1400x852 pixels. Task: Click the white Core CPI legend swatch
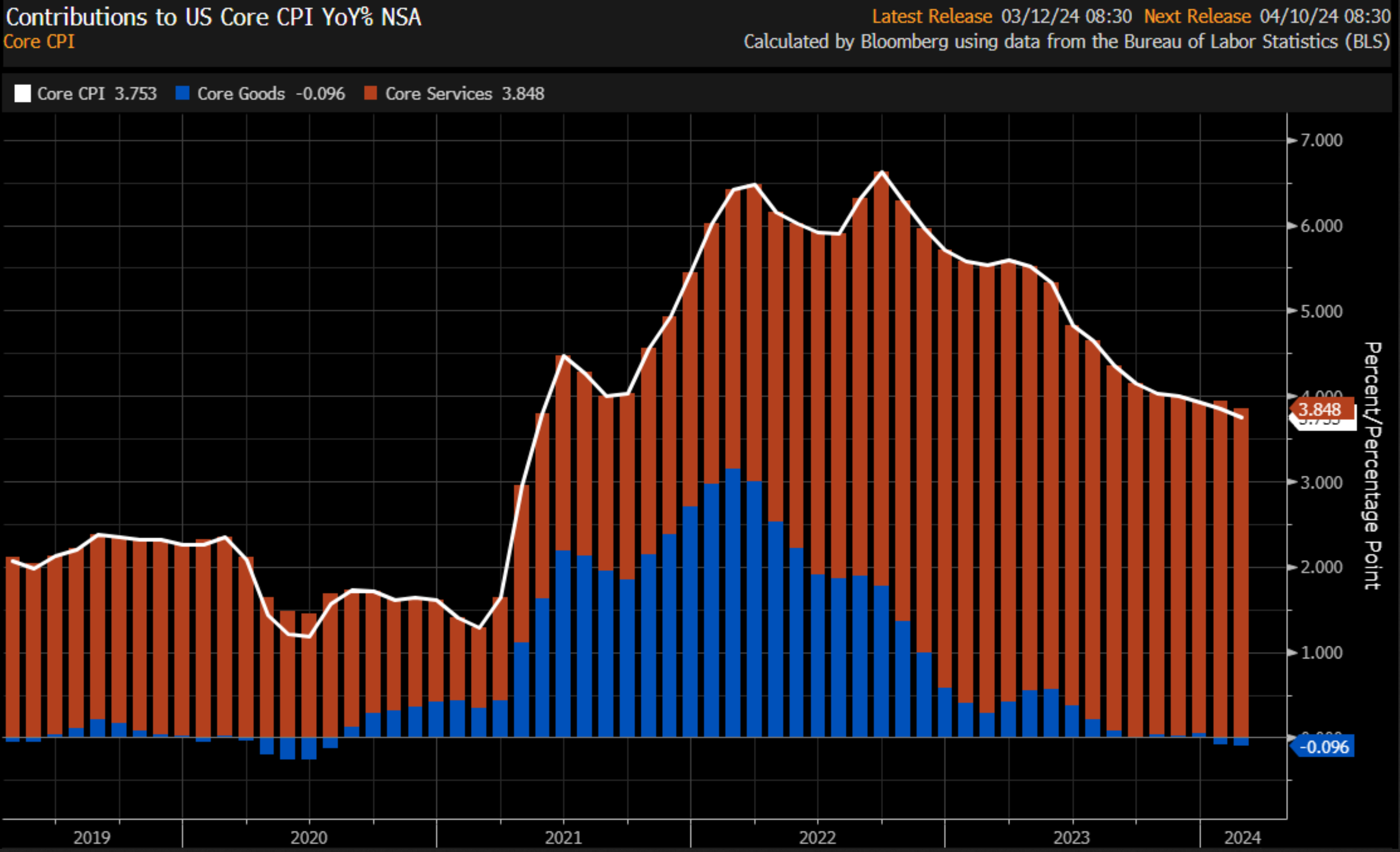click(x=22, y=93)
